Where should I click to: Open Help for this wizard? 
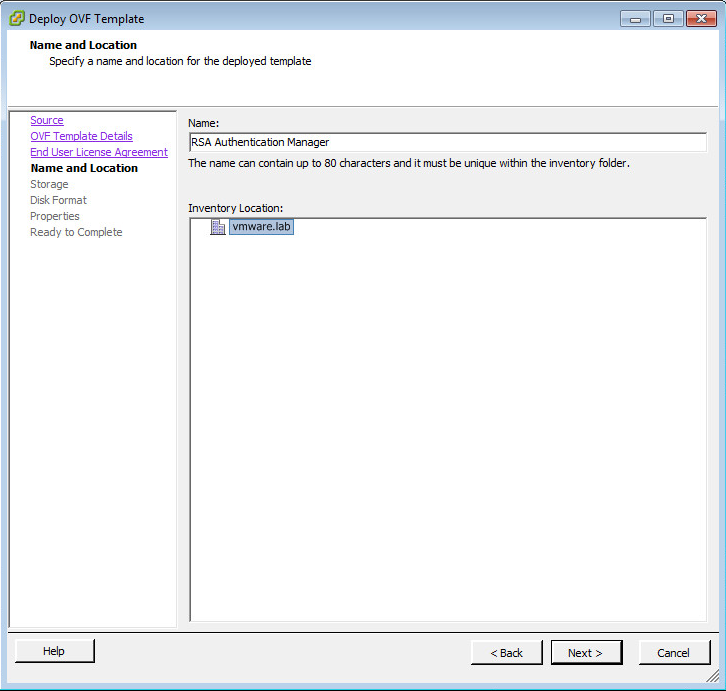click(x=55, y=651)
